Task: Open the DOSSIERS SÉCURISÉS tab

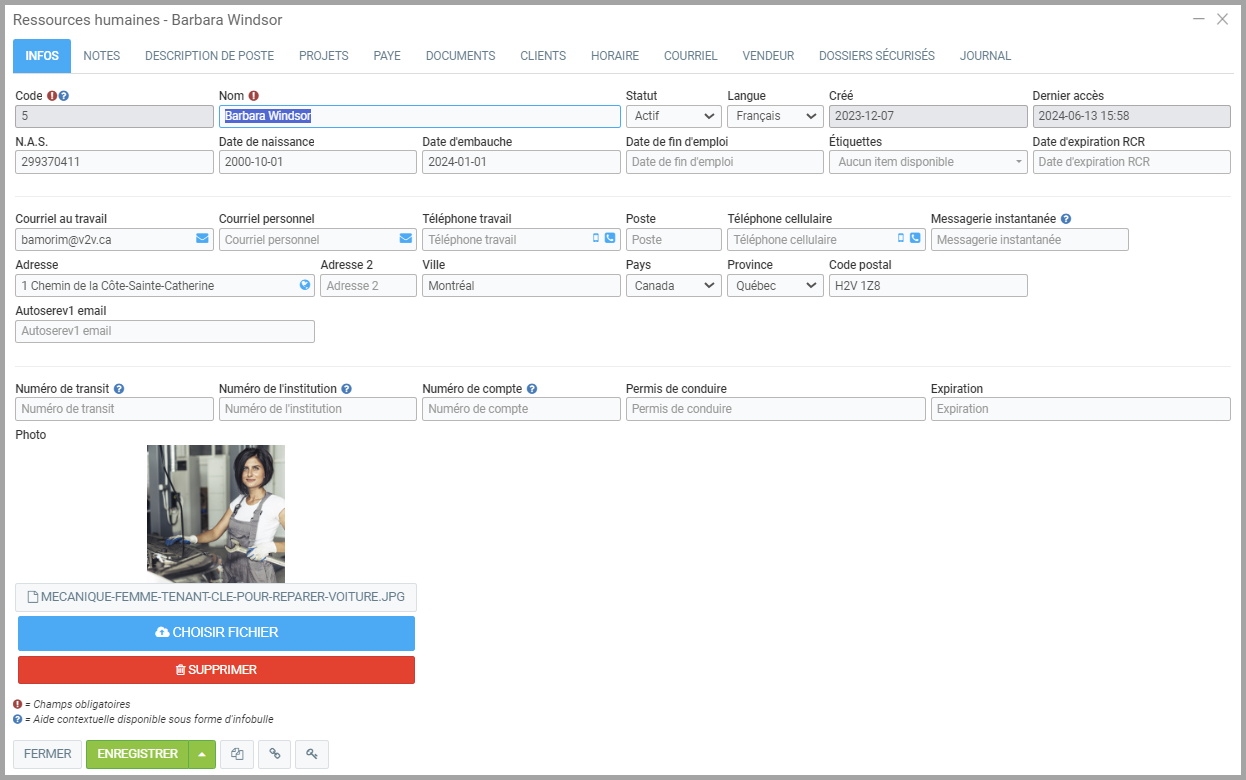Action: (876, 56)
